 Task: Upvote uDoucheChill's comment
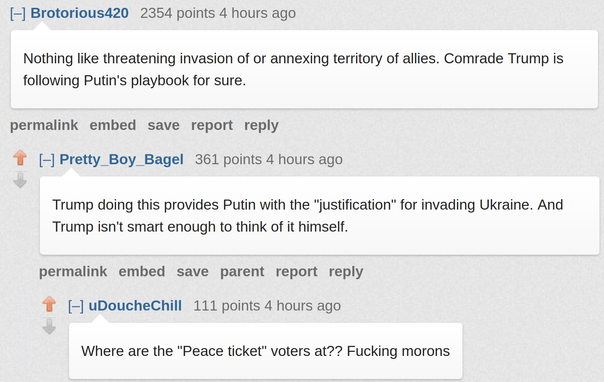tap(49, 304)
